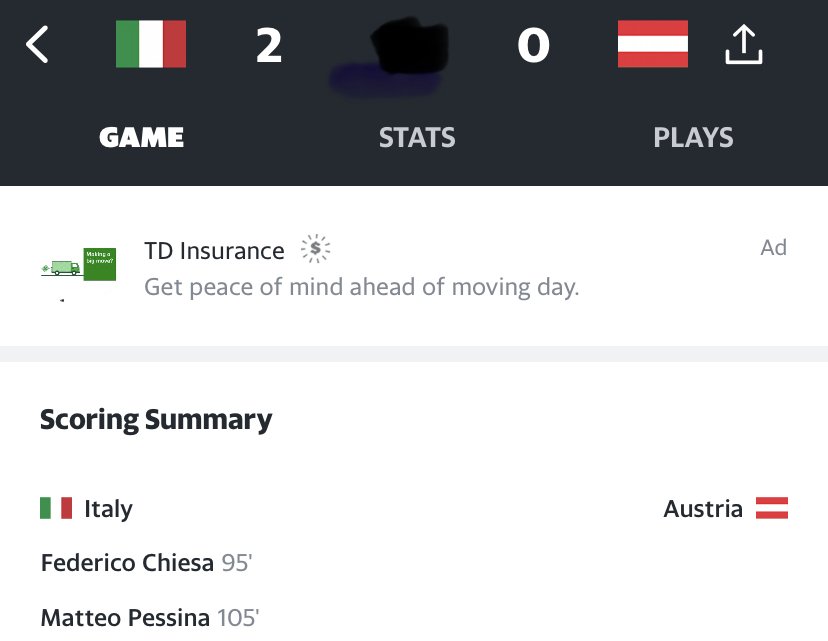Screen dimensions: 828x641
Task: Select the large Italy flag in the header
Action: [151, 45]
